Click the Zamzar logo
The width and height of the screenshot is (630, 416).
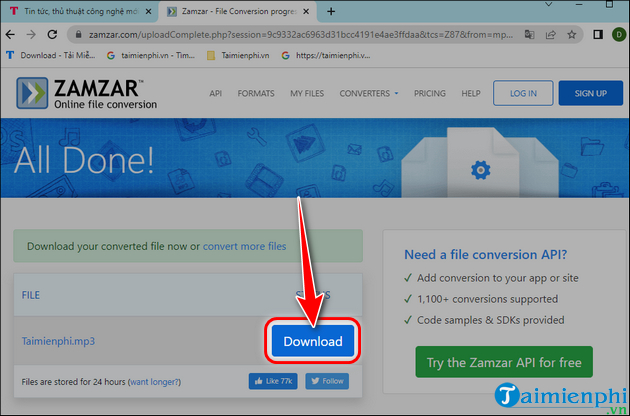coord(86,93)
